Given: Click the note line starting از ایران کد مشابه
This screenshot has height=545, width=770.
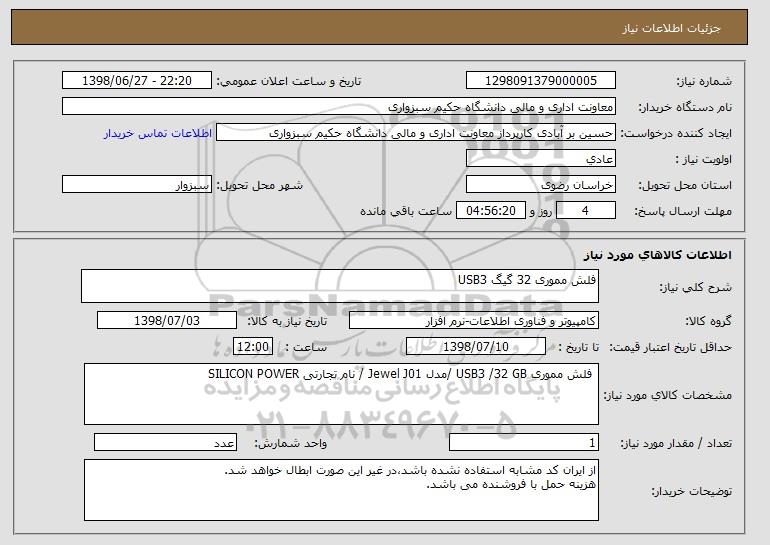Looking at the screenshot, I should coord(410,470).
